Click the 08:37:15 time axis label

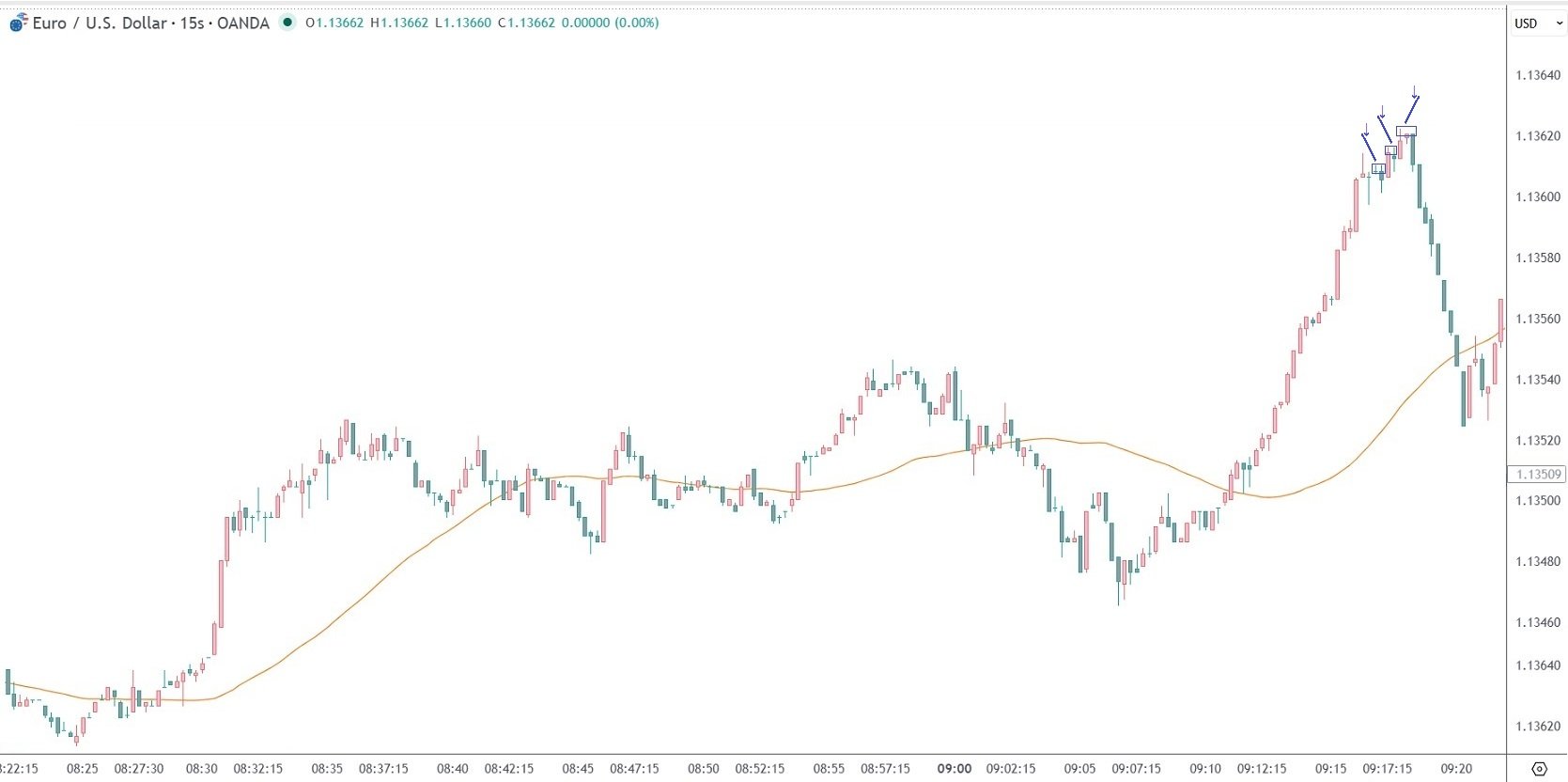(x=383, y=769)
